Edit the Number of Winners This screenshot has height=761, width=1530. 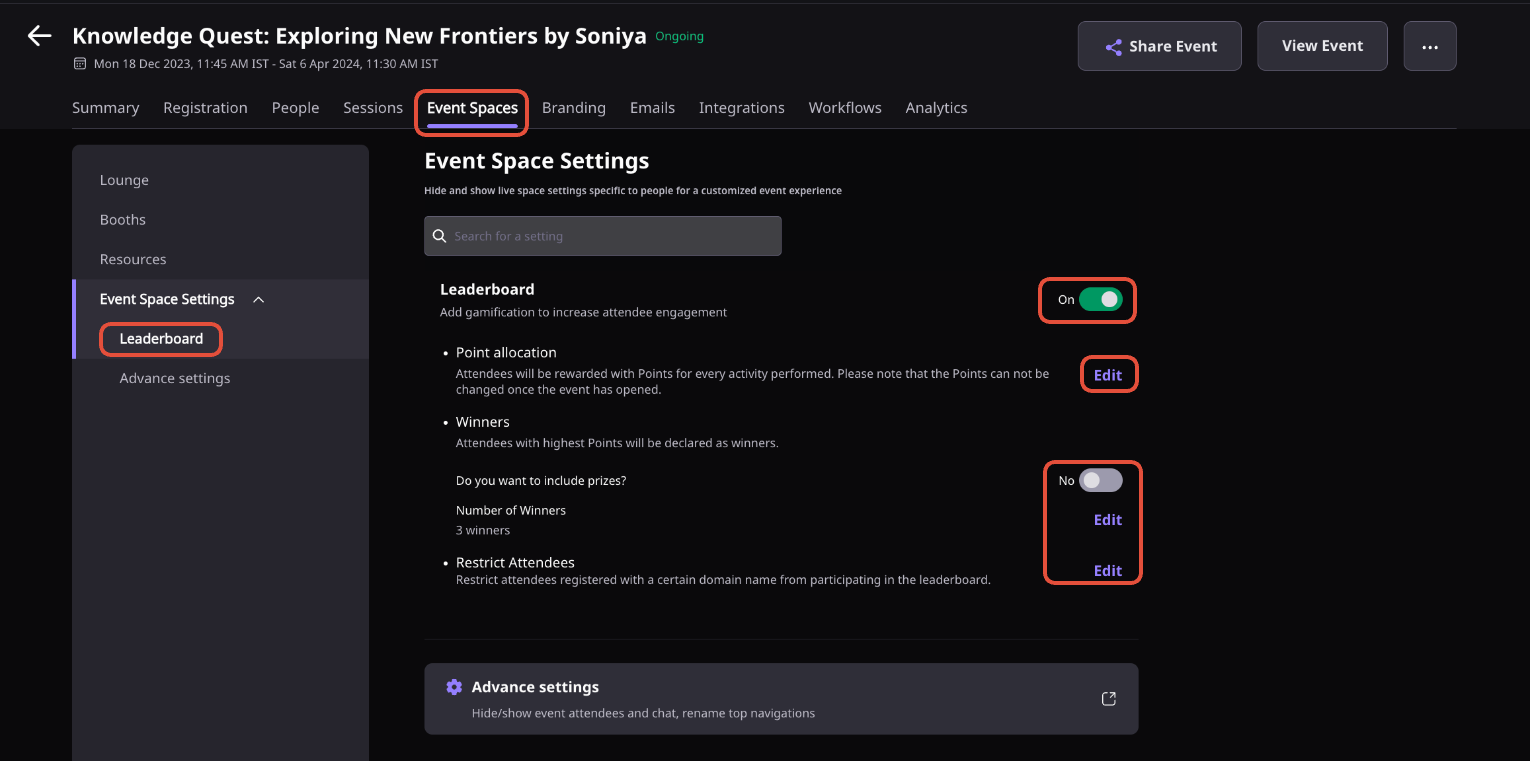(x=1108, y=520)
